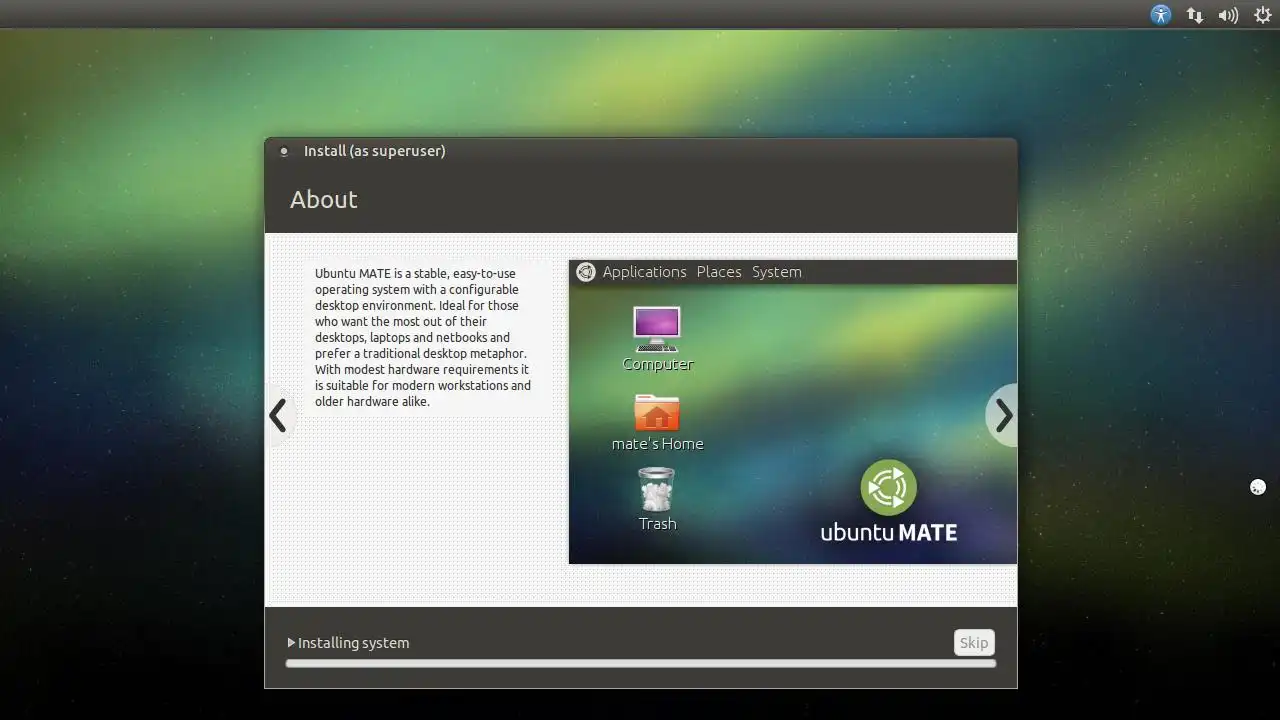Click the Installing system label
Viewport: 1280px width, 720px height.
point(354,643)
